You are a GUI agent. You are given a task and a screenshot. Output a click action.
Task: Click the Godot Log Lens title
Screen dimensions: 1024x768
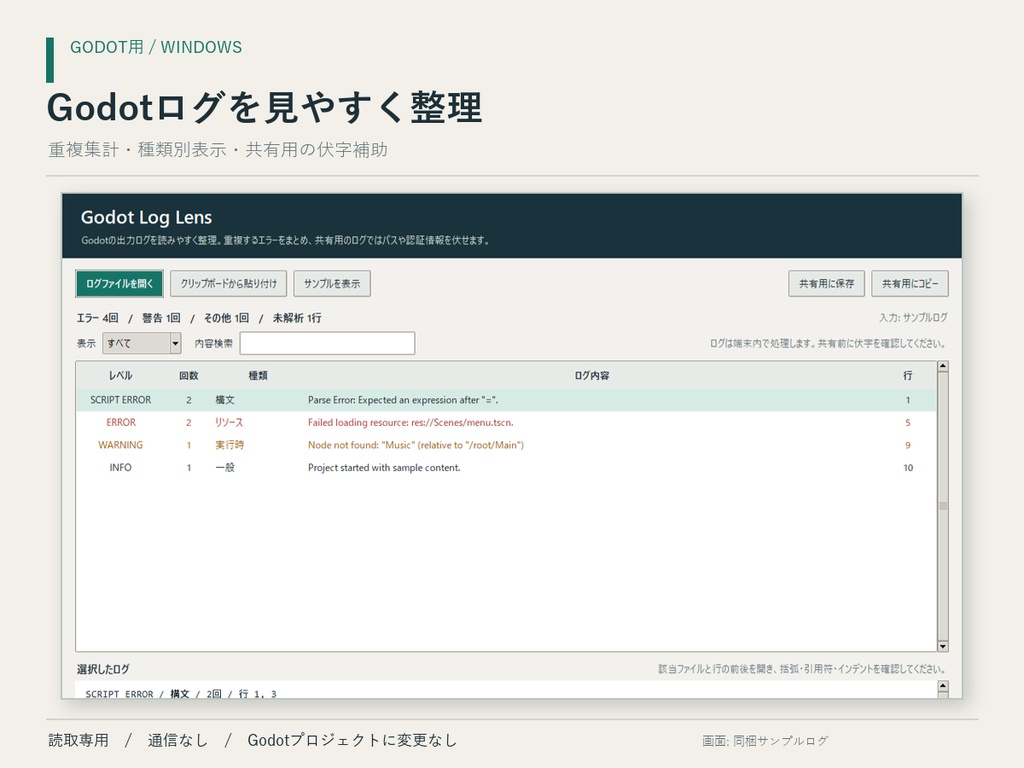146,217
